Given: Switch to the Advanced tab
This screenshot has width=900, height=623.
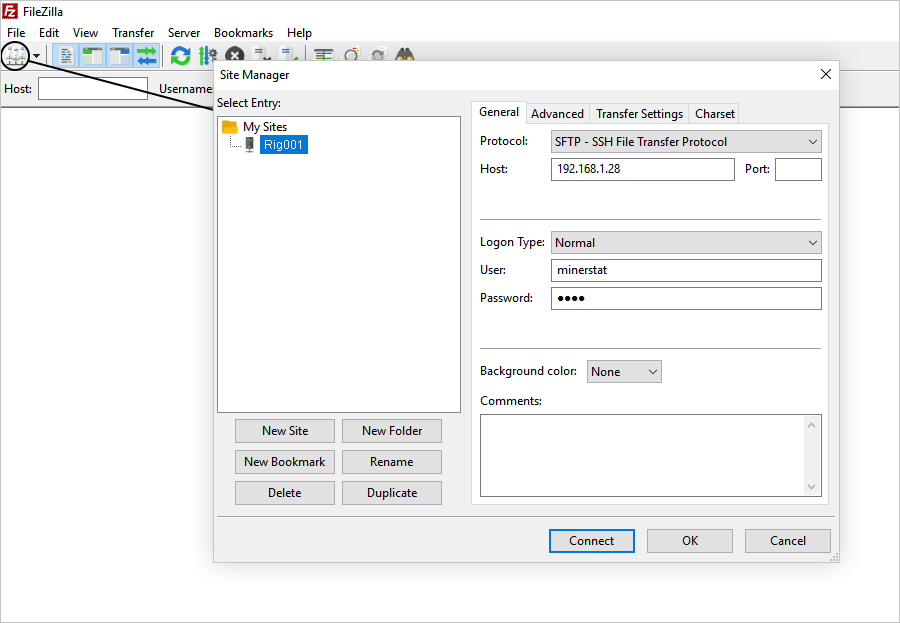Looking at the screenshot, I should [557, 114].
